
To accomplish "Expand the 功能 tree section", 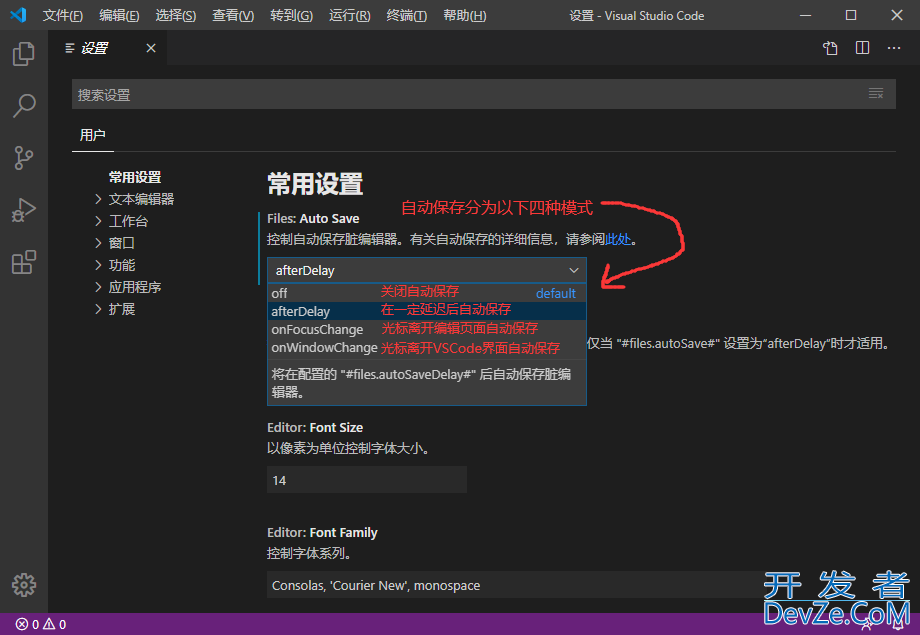I will [114, 265].
